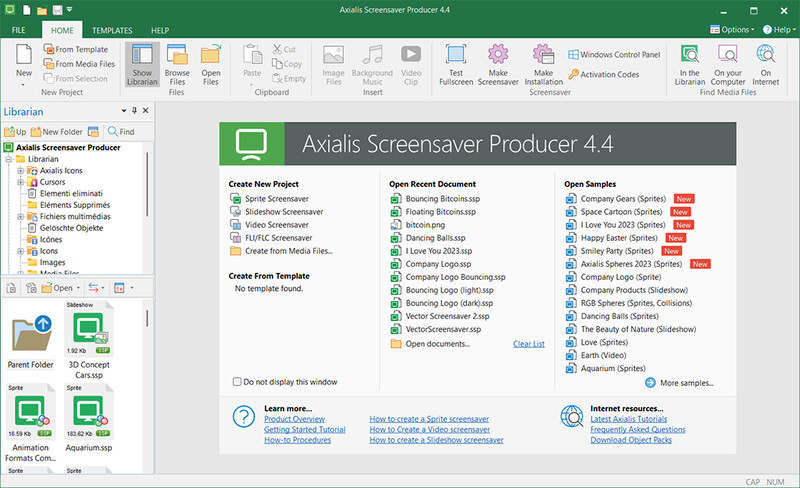The height and width of the screenshot is (488, 800).
Task: Toggle the Show Librarian button
Action: click(x=141, y=65)
